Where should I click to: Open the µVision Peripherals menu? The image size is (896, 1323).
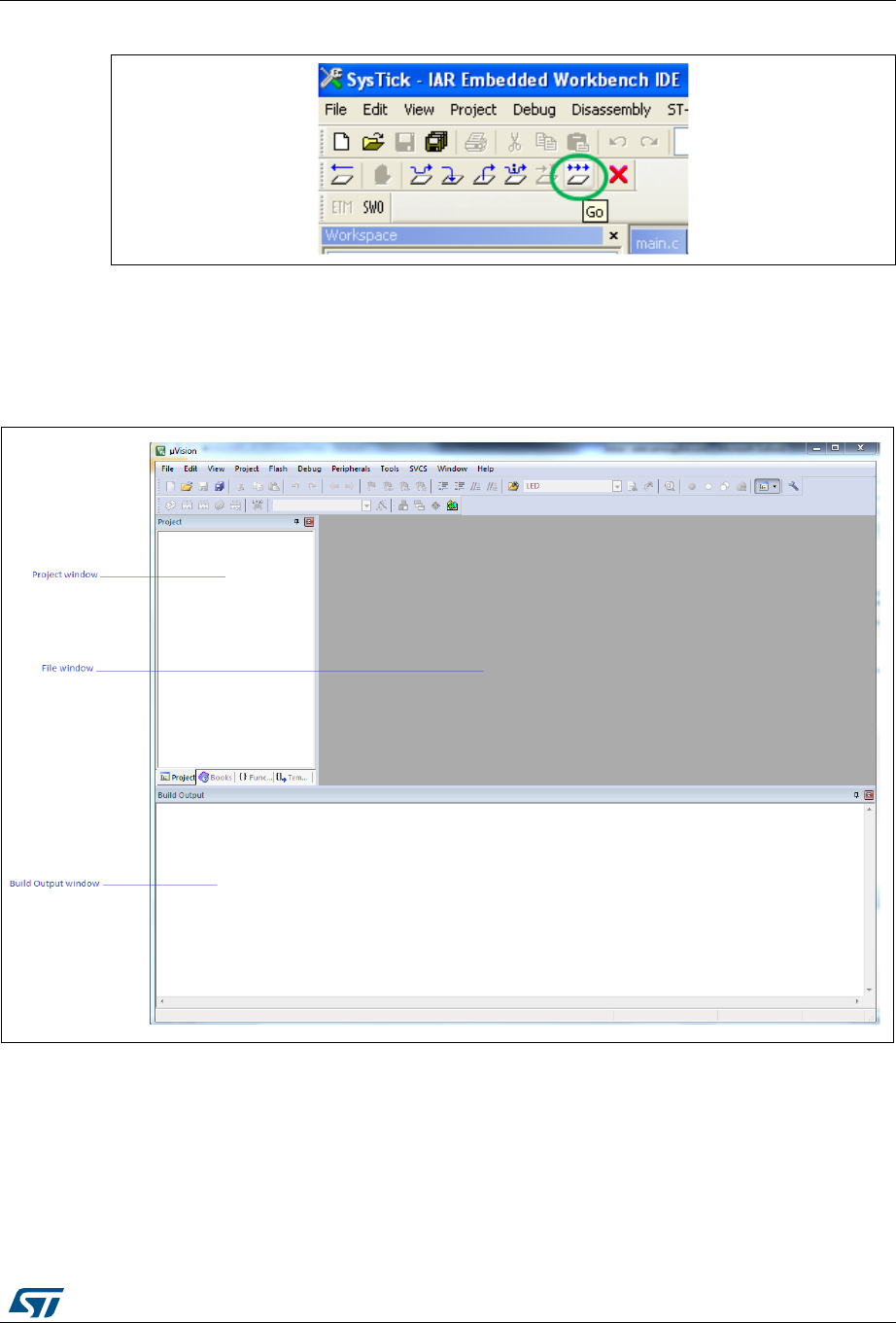[x=351, y=469]
